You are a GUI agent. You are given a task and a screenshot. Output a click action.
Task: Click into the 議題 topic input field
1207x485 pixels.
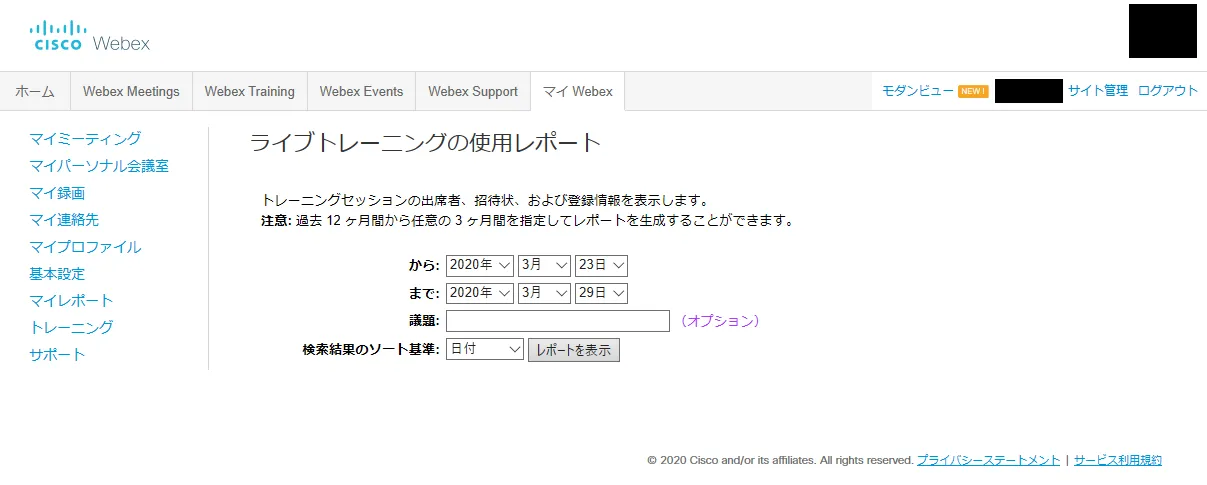coord(558,321)
